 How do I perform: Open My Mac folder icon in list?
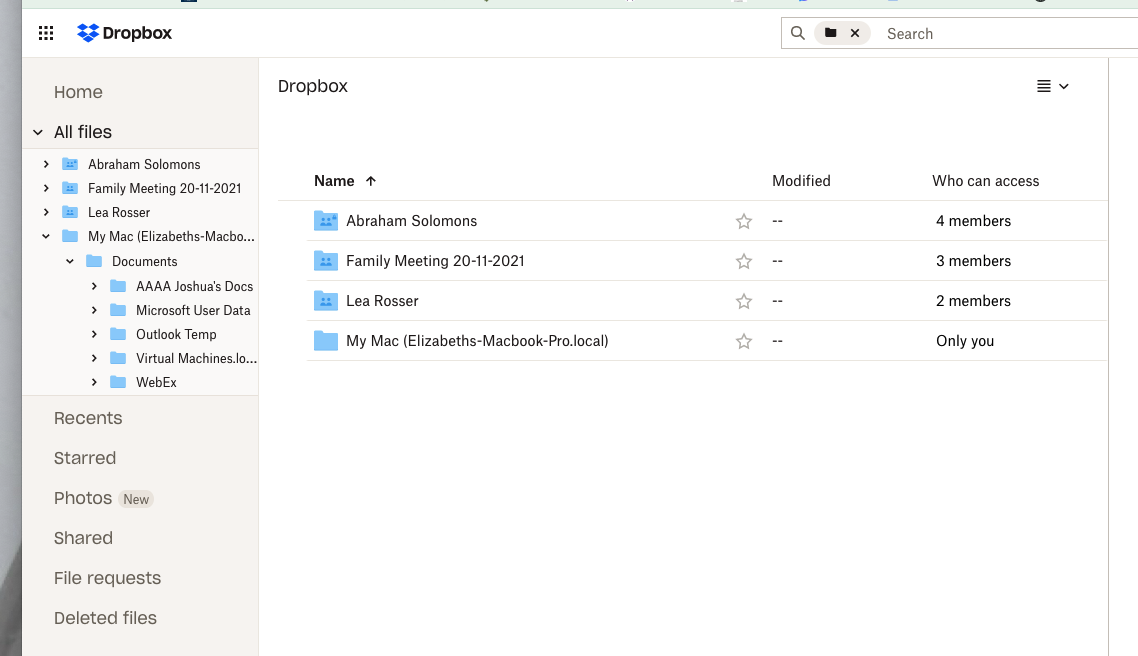[326, 340]
